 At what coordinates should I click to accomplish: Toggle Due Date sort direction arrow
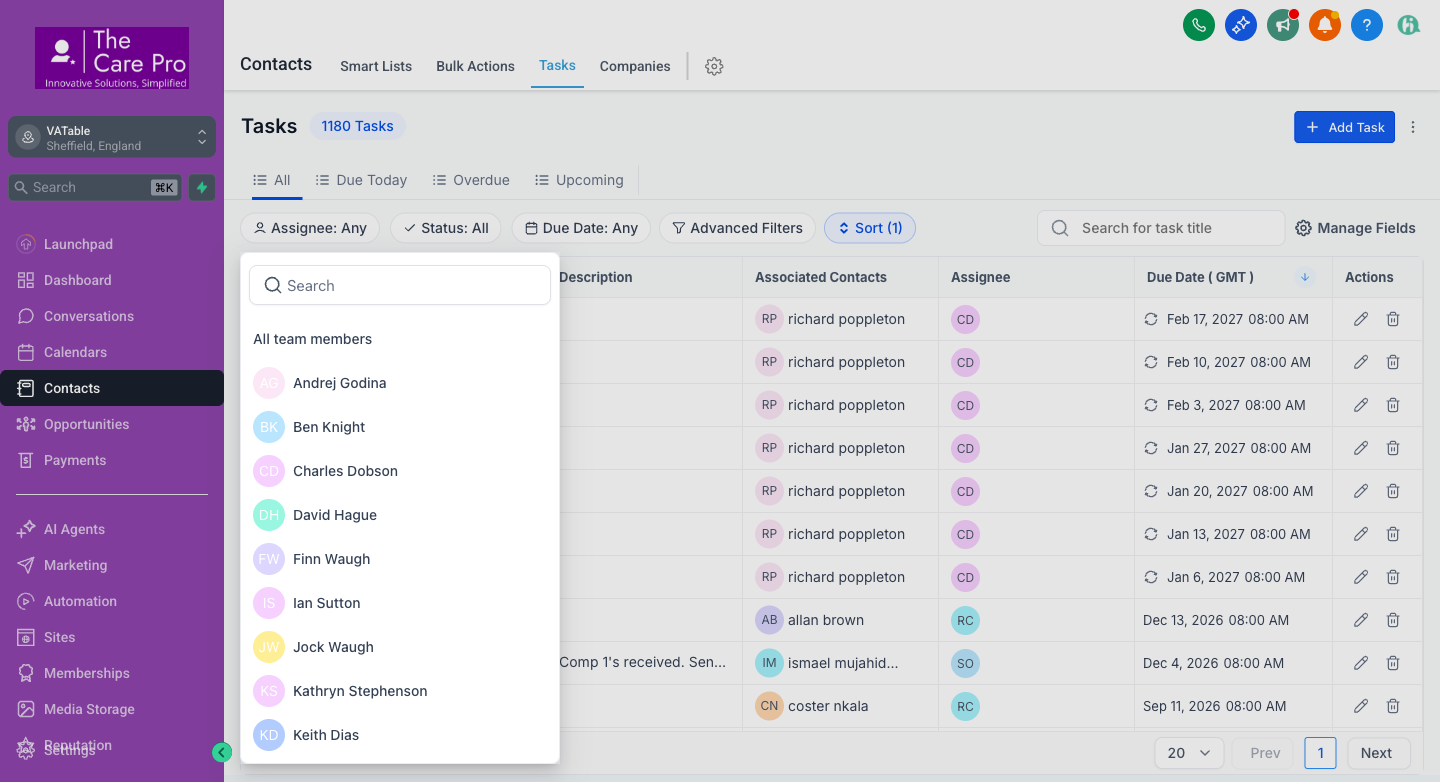point(1304,277)
